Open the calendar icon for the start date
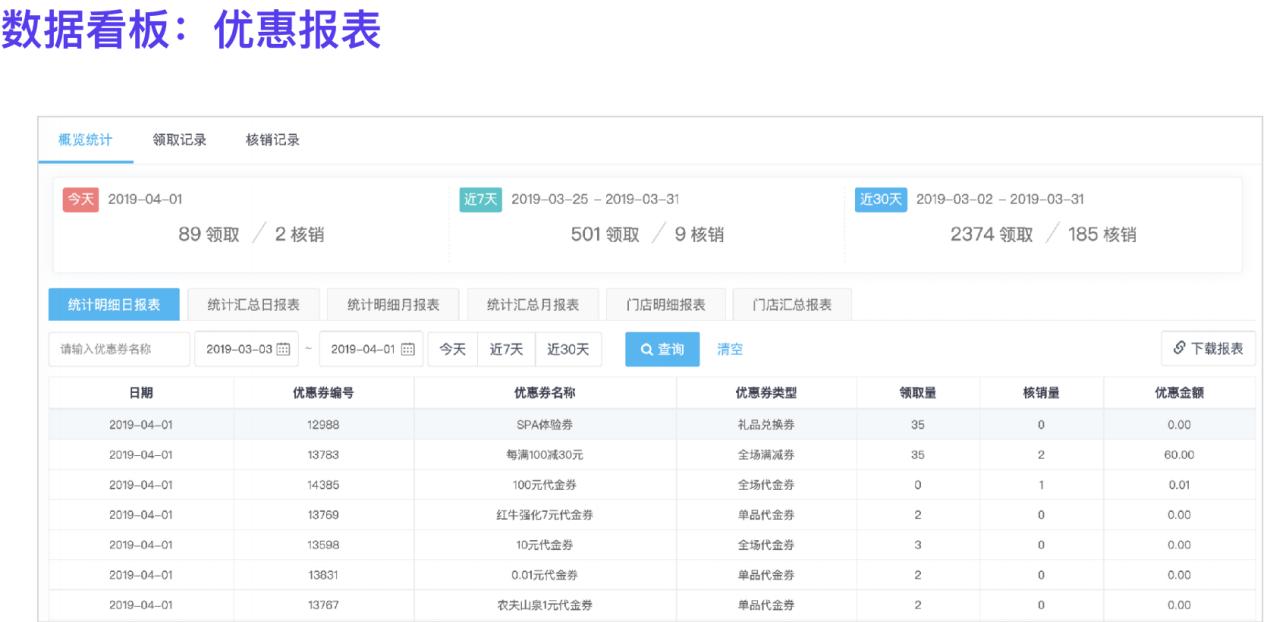Image resolution: width=1267 pixels, height=622 pixels. pos(285,349)
